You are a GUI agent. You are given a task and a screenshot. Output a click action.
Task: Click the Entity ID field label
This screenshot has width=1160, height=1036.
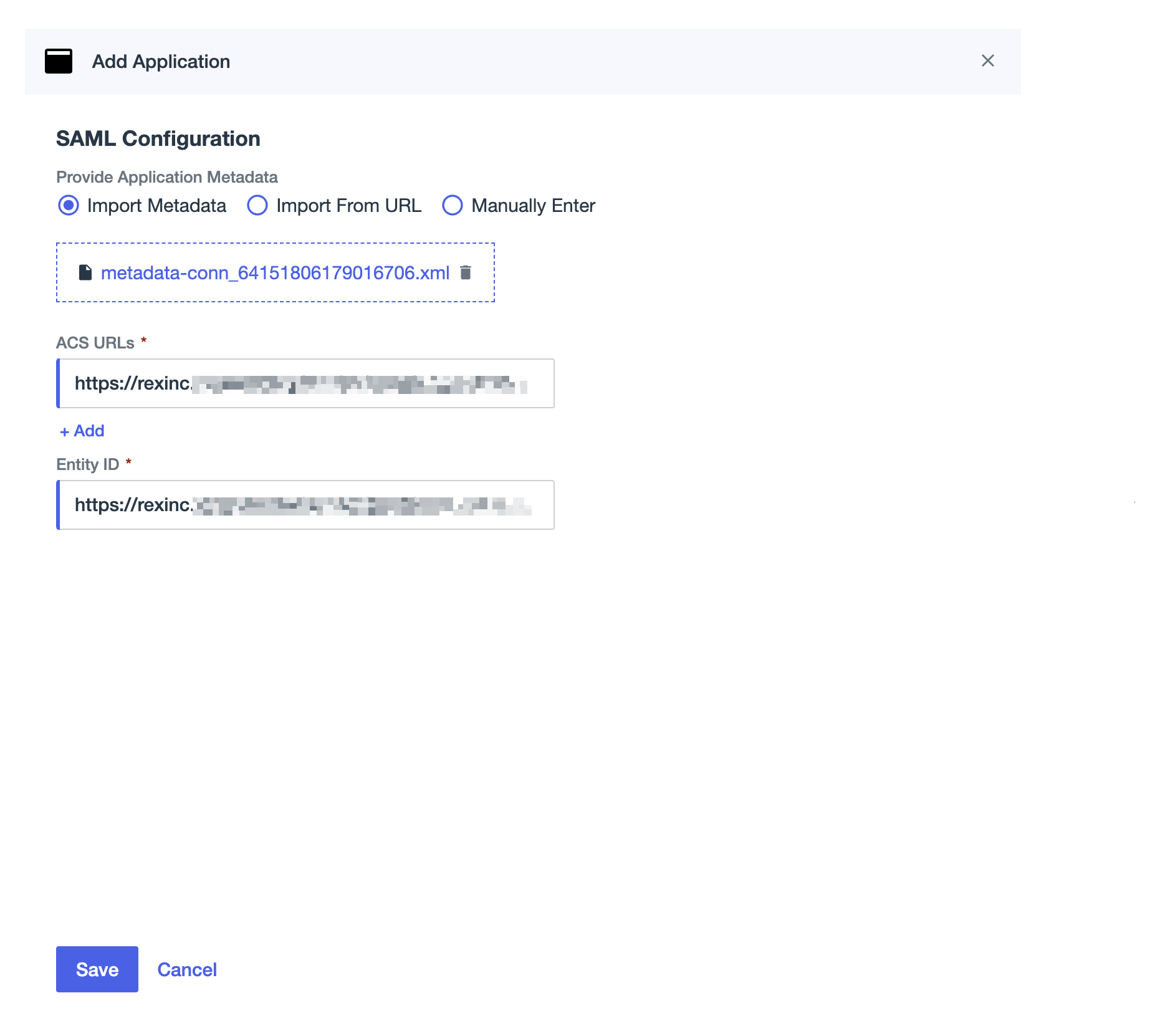coord(88,464)
